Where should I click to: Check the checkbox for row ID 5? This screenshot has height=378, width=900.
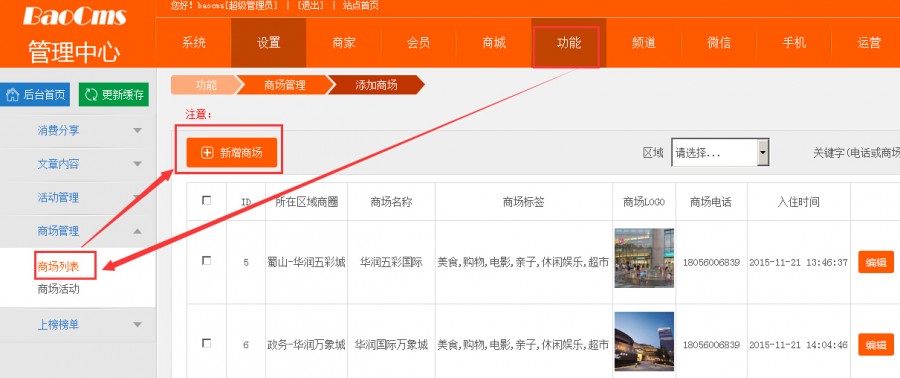pyautogui.click(x=207, y=261)
